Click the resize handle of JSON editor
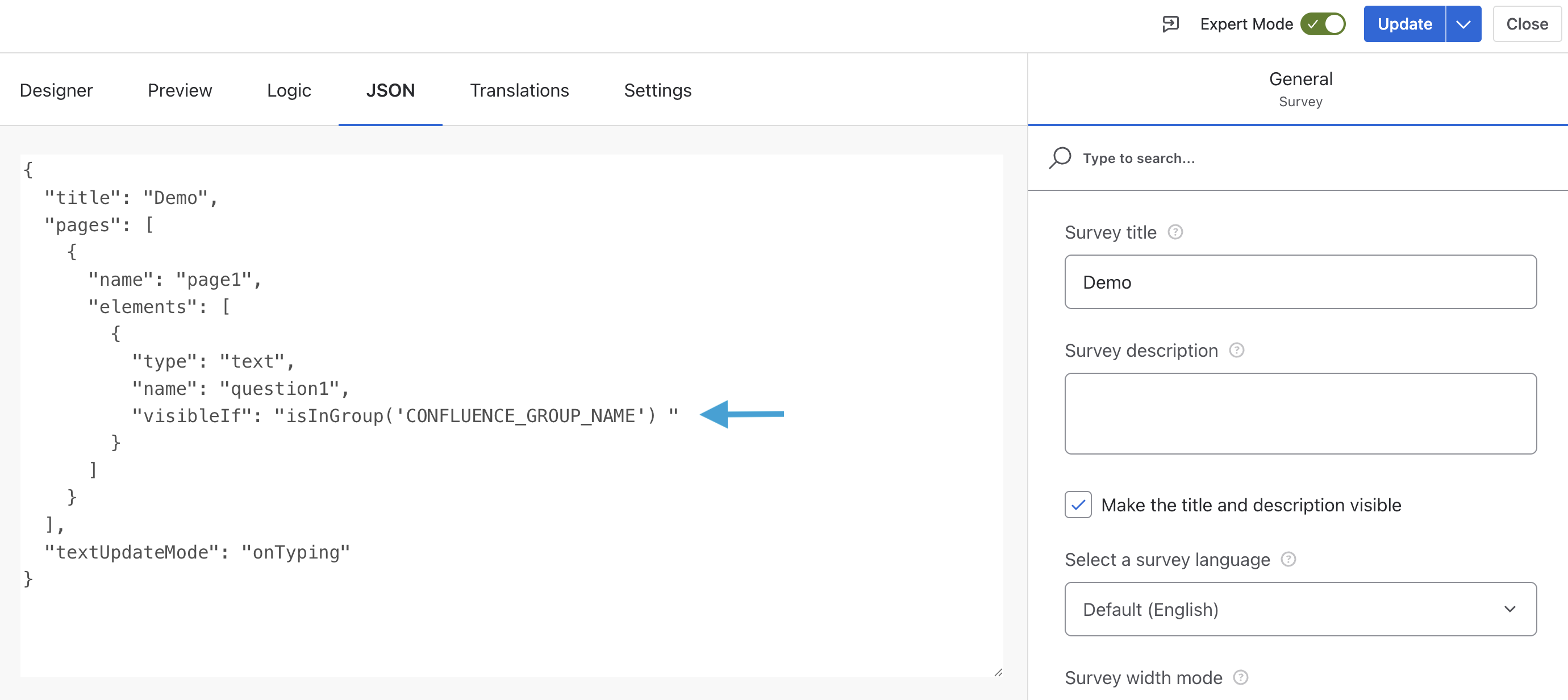This screenshot has width=1568, height=700. 998,672
